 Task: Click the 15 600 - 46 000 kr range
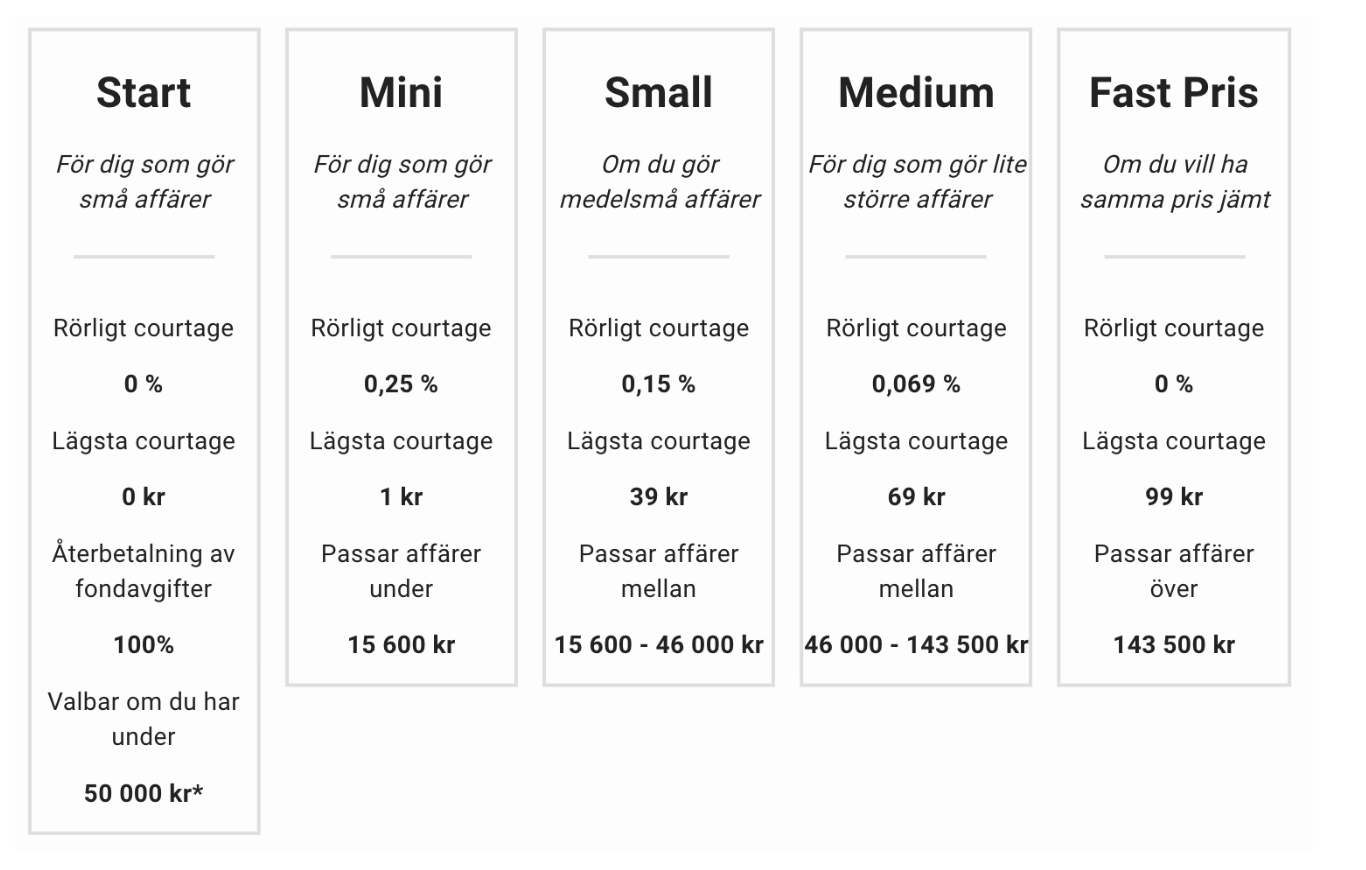tap(658, 645)
